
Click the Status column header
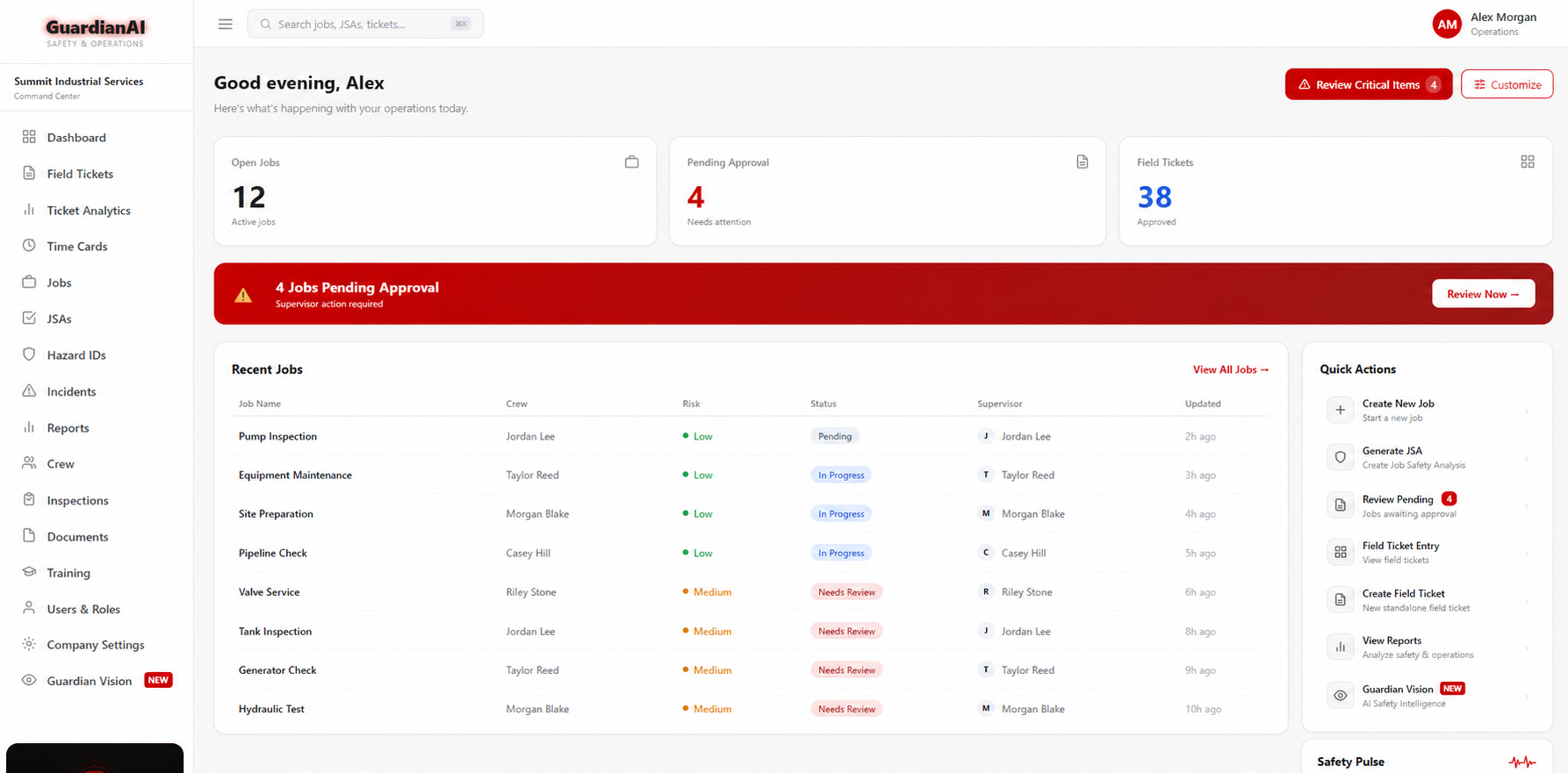pyautogui.click(x=823, y=404)
